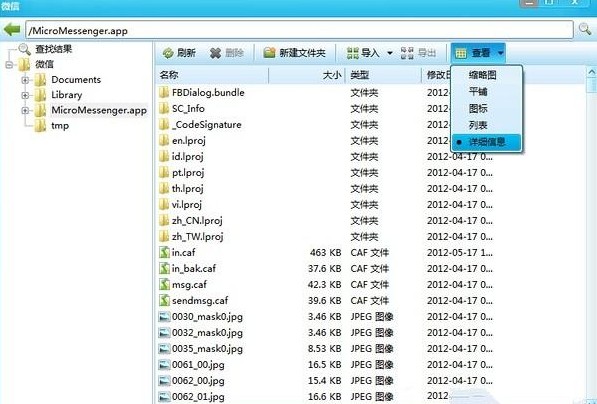The image size is (597, 404).
Task: Click the sendmsg.caf audio file icon
Action: (164, 300)
